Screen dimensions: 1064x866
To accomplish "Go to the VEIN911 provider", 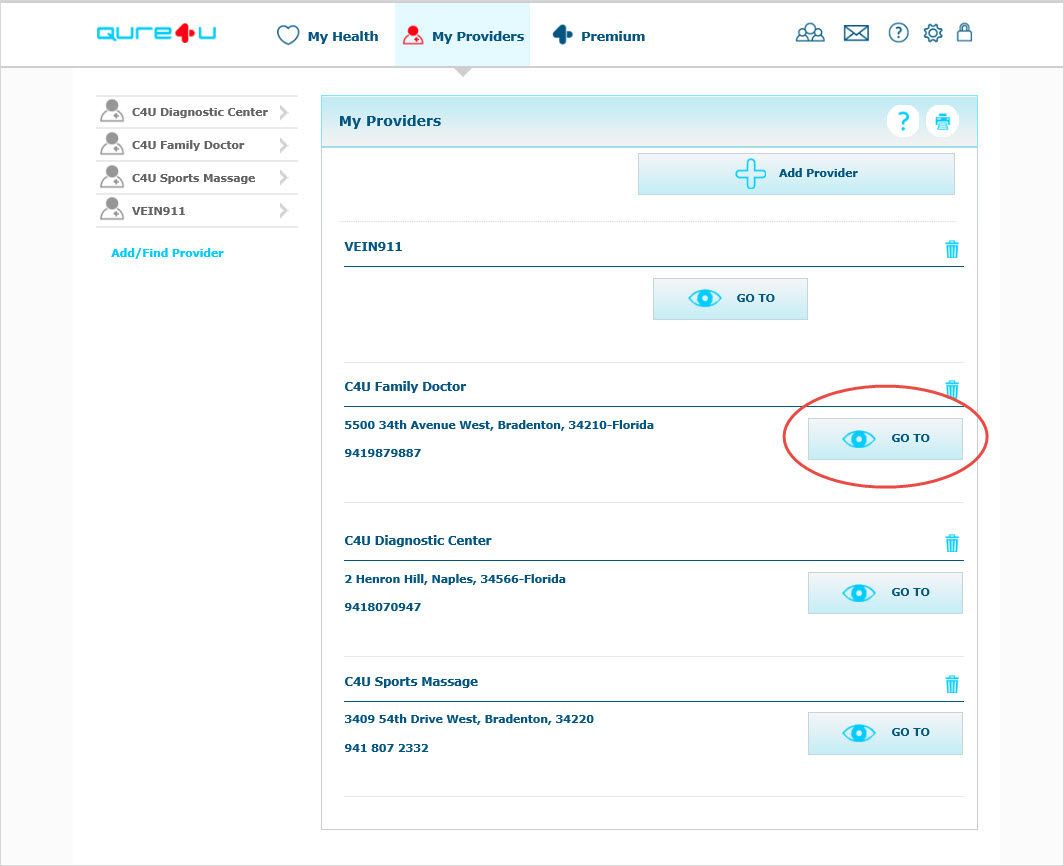I will coord(730,299).
